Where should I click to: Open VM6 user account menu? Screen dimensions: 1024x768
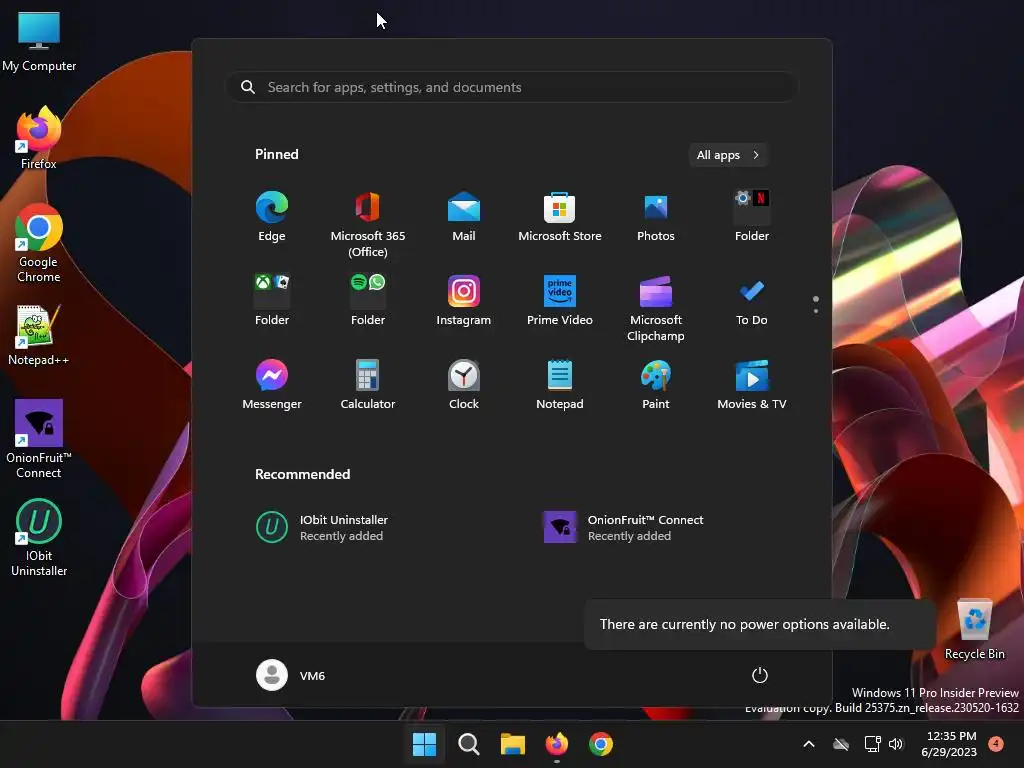pyautogui.click(x=291, y=675)
